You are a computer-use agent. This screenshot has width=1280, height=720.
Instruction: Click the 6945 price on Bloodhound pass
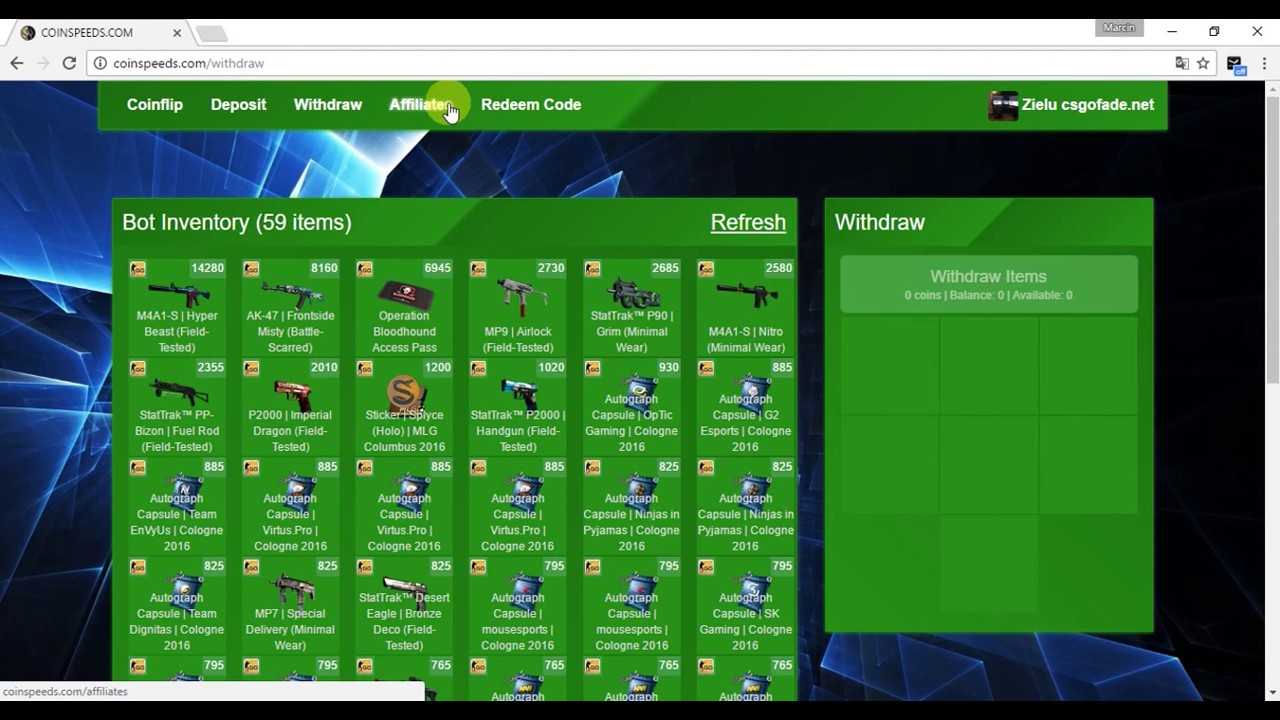coord(438,268)
